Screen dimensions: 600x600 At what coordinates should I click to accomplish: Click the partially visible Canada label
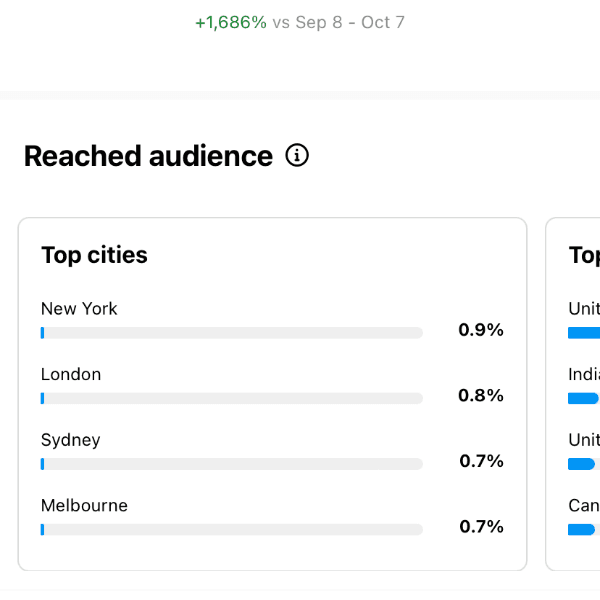tap(584, 506)
